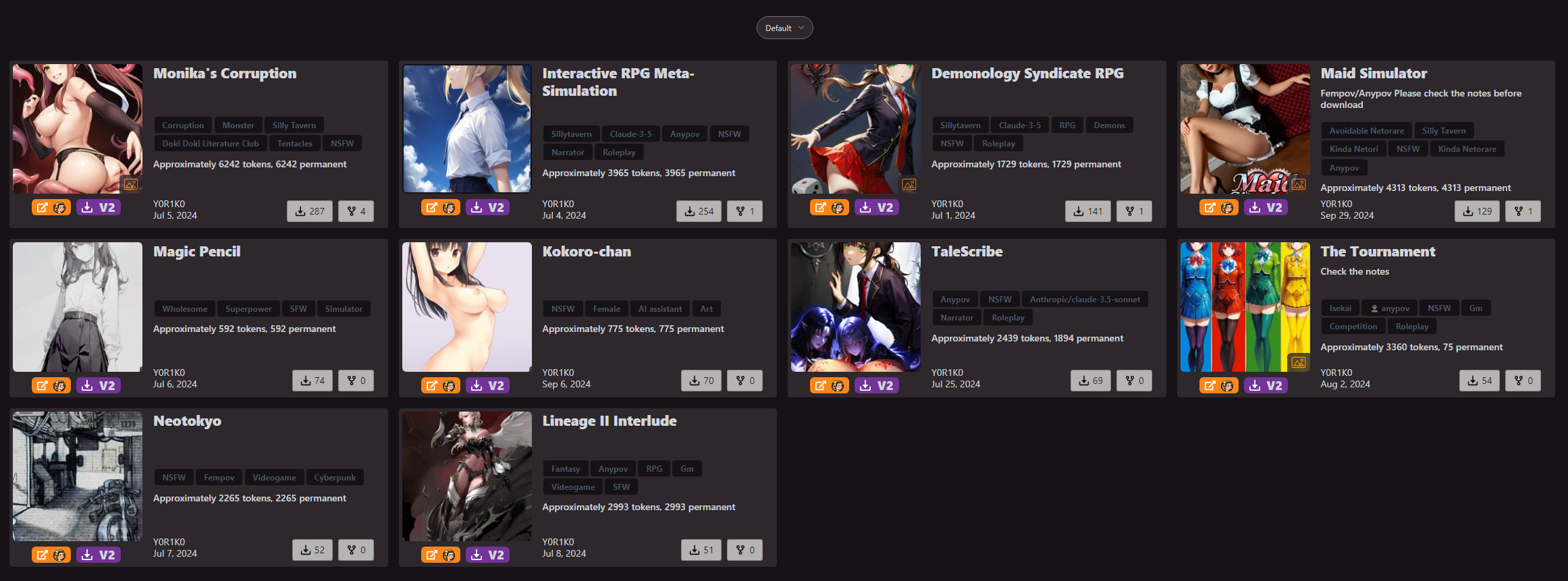The height and width of the screenshot is (581, 1568).
Task: Click fork count icon on Interactive RPG Meta-Simulation
Action: [745, 211]
